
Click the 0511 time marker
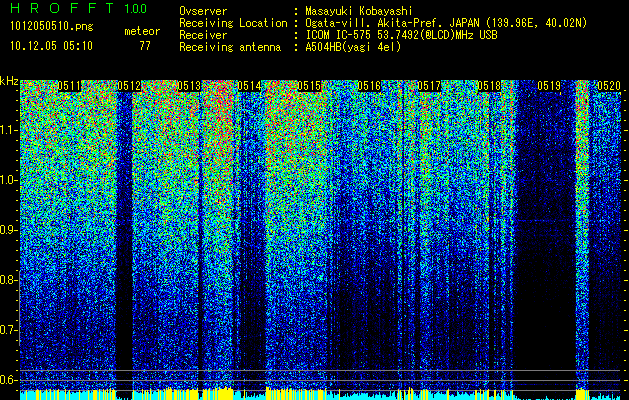[70, 86]
